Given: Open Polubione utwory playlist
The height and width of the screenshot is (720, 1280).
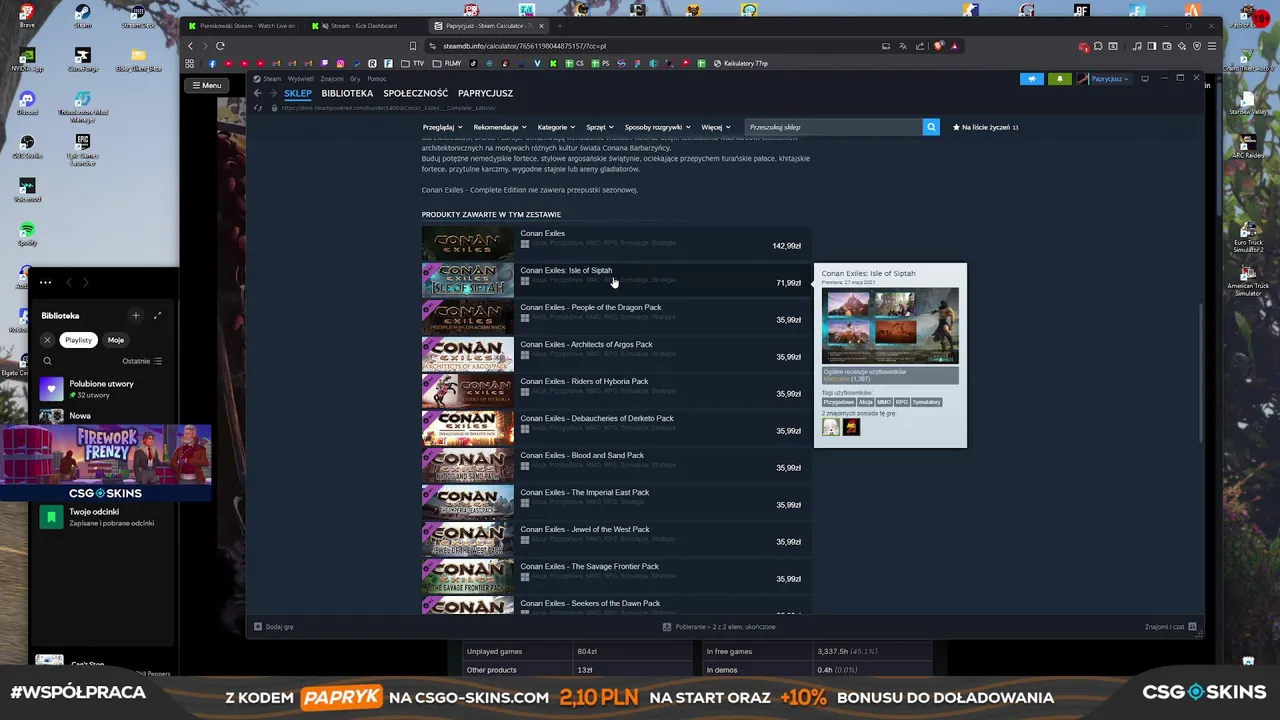Looking at the screenshot, I should (101, 389).
